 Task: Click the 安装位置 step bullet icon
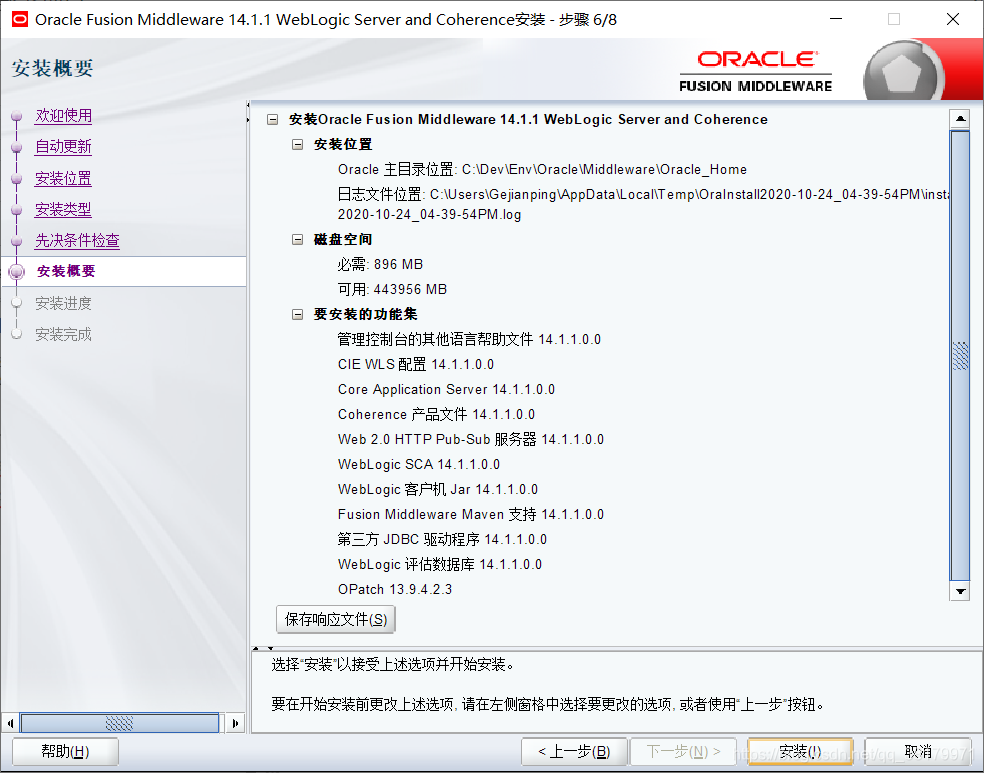pyautogui.click(x=17, y=179)
